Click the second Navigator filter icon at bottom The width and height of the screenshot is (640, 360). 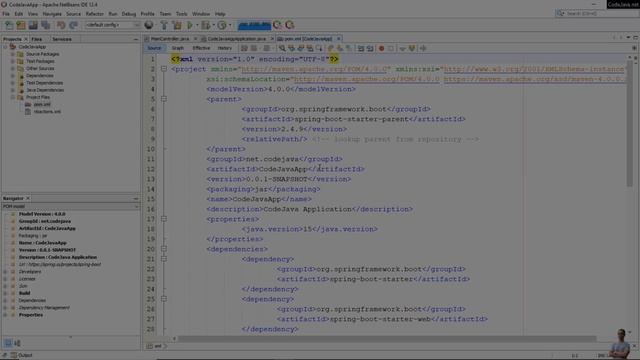17,343
